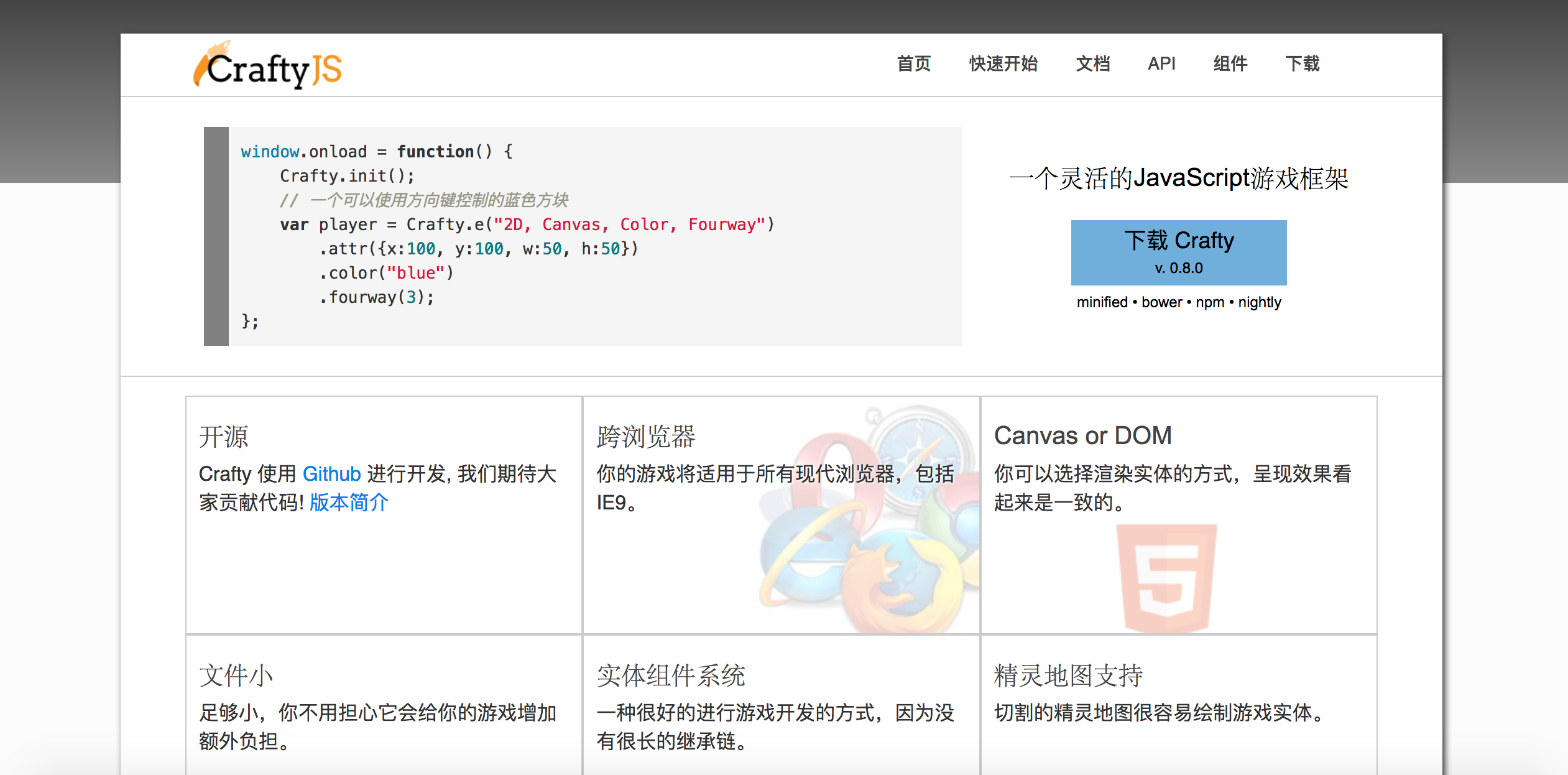Open the 组件 navigation link
Screen dimensions: 1568x775
coord(1230,63)
